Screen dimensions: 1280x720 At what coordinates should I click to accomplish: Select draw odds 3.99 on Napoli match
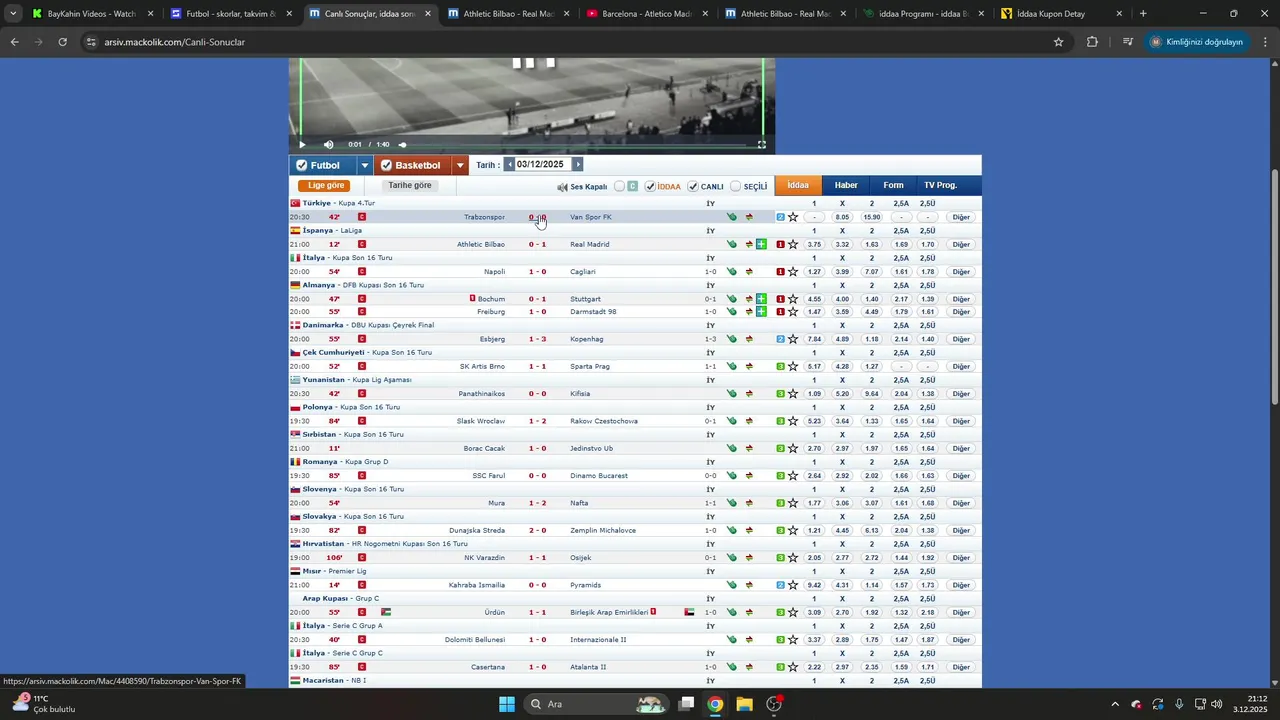coord(842,271)
